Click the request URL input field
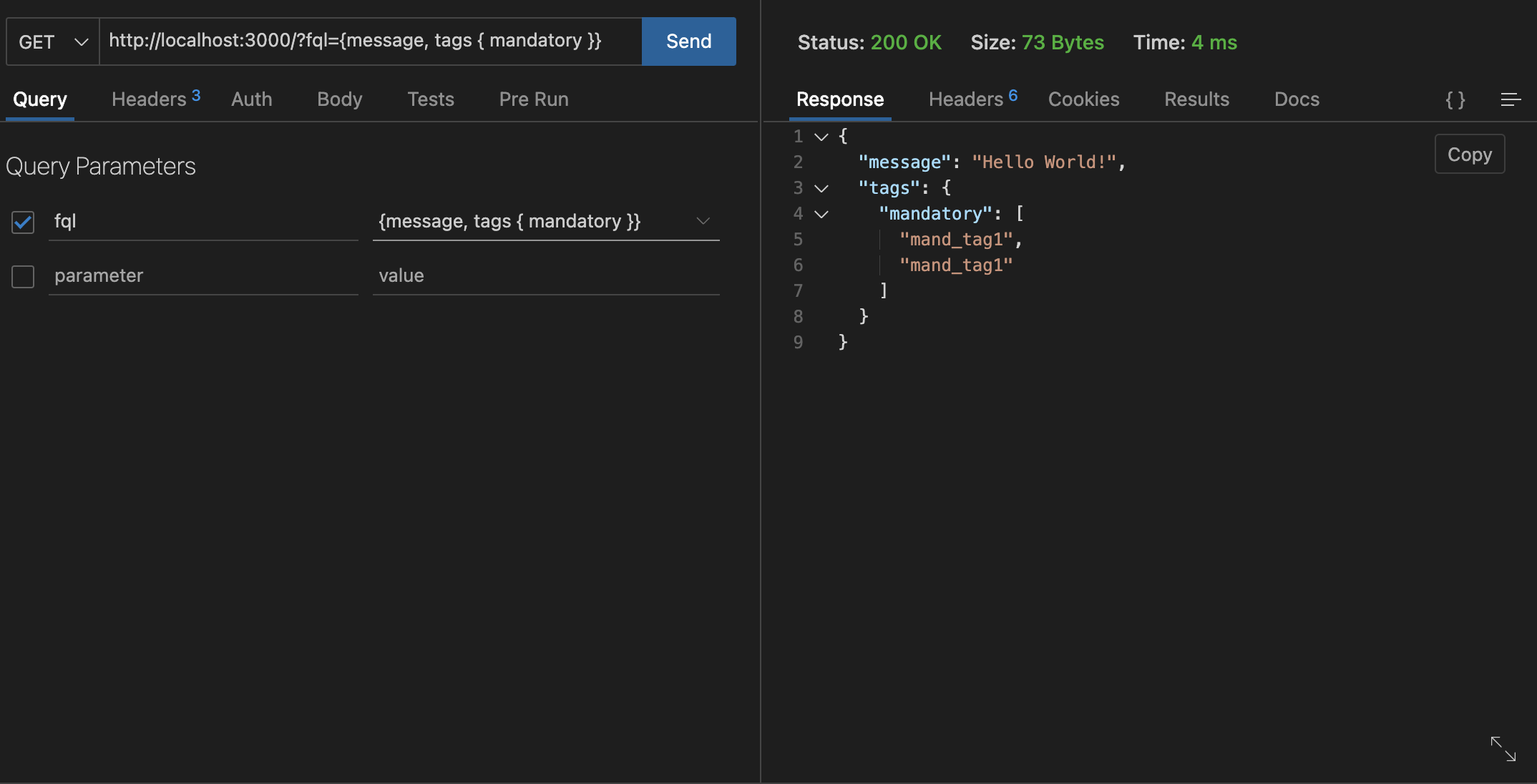The width and height of the screenshot is (1537, 784). pyautogui.click(x=371, y=41)
